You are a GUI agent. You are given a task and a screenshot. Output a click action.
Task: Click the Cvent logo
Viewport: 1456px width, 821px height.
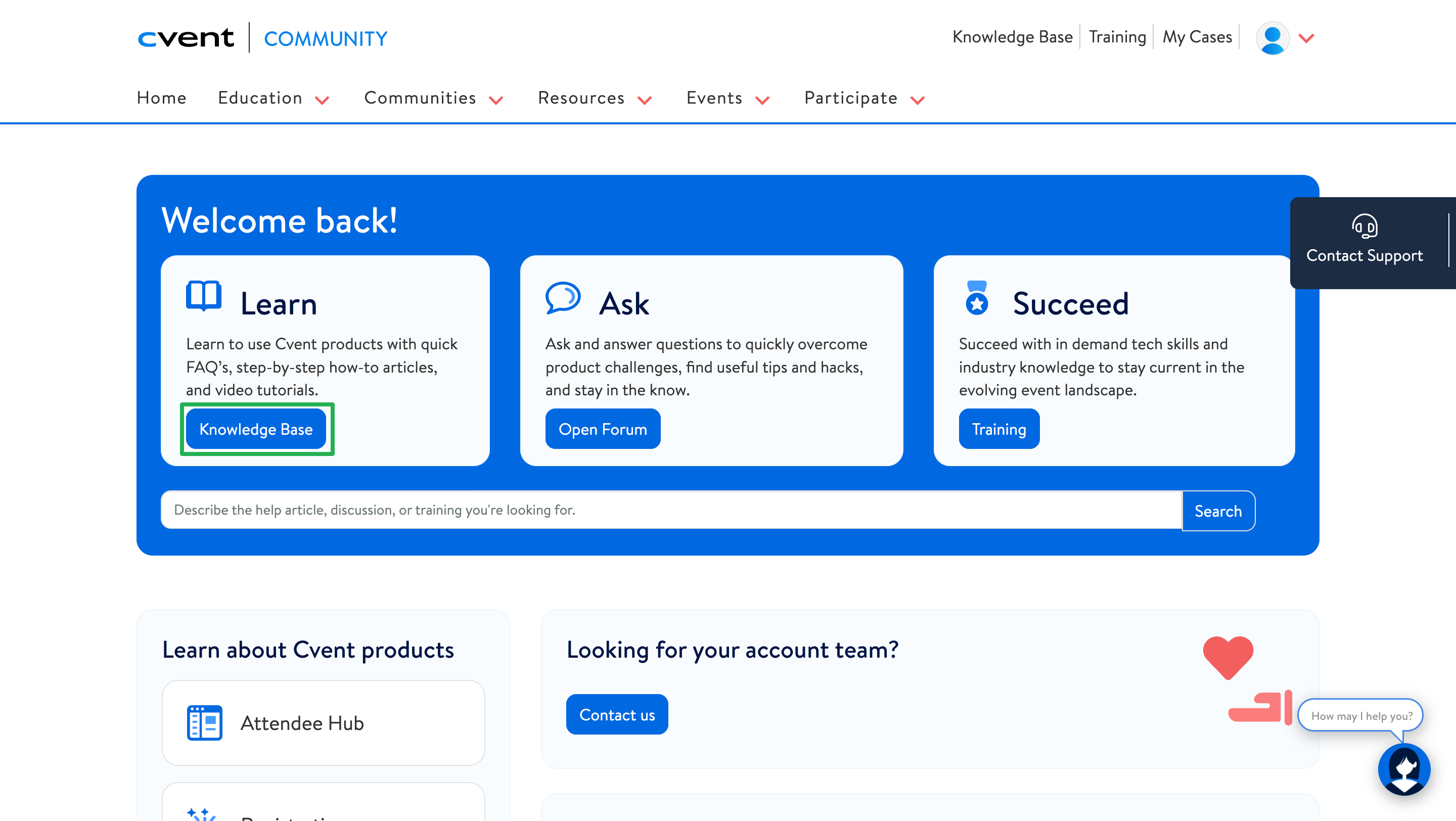pos(186,38)
